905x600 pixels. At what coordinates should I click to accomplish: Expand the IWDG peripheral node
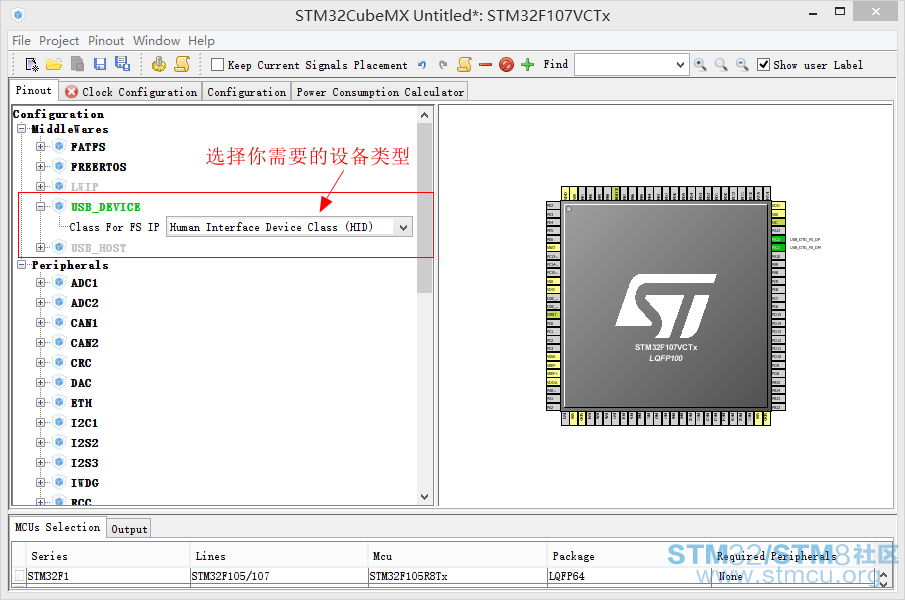[40, 482]
